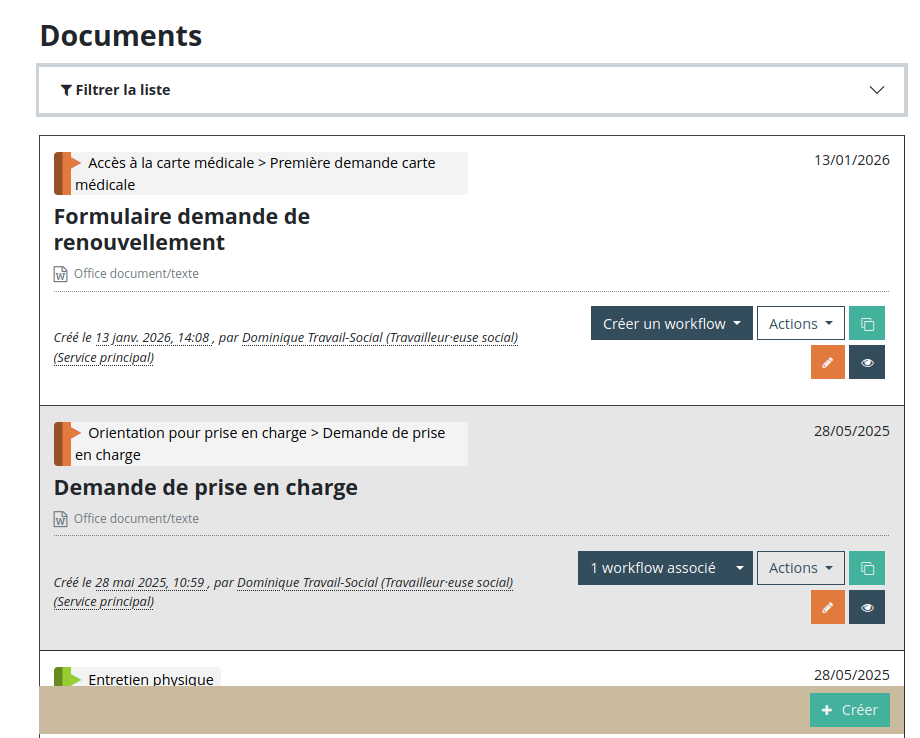The height and width of the screenshot is (738, 920).
Task: Edit Demande de prise en charge with pencil icon
Action: click(x=827, y=607)
